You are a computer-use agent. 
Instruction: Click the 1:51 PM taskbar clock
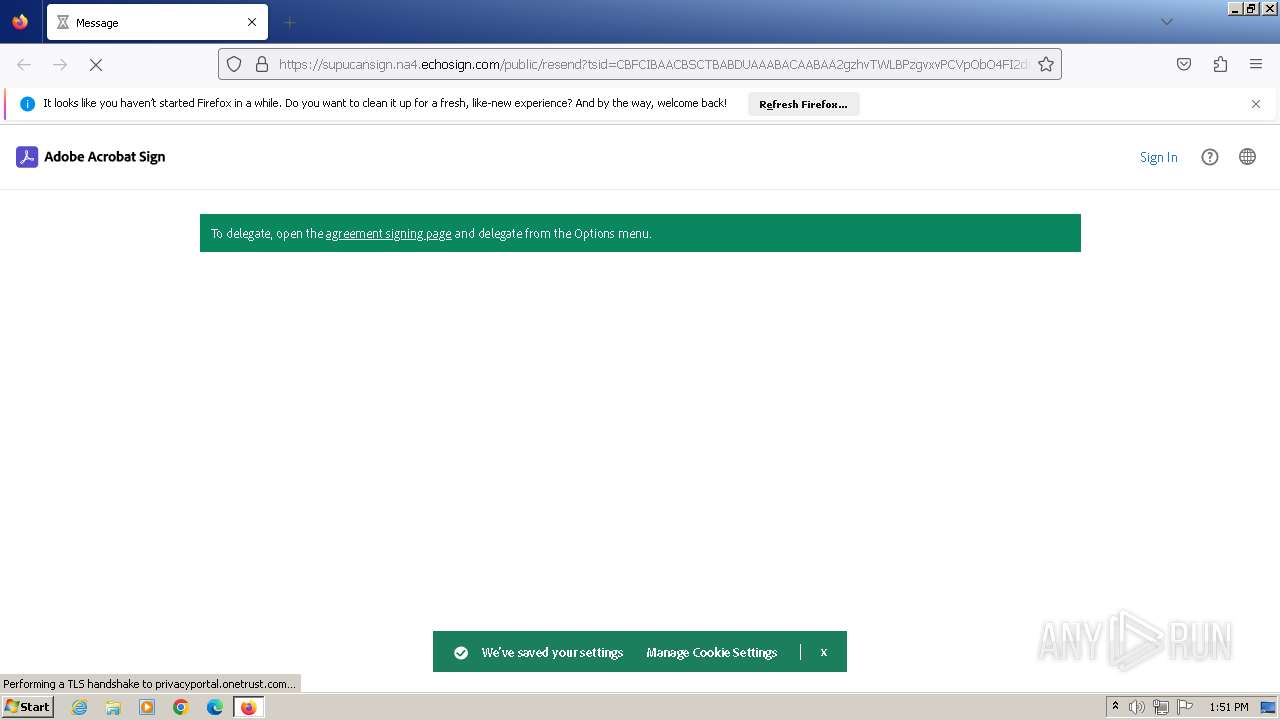tap(1229, 707)
